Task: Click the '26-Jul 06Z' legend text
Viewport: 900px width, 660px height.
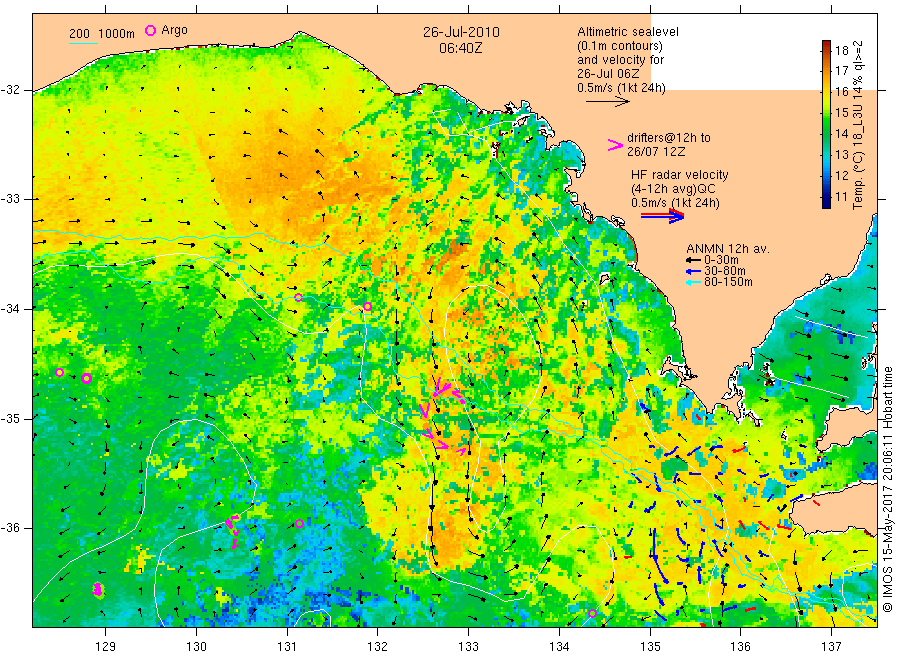Action: 608,74
